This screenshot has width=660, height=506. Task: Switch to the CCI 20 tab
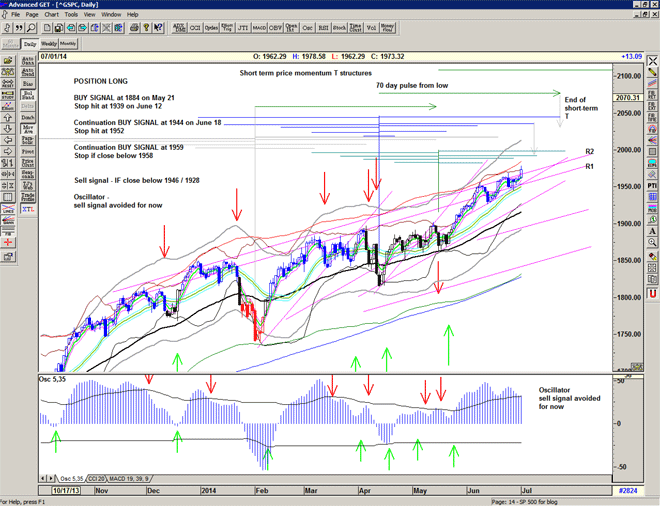pyautogui.click(x=99, y=479)
